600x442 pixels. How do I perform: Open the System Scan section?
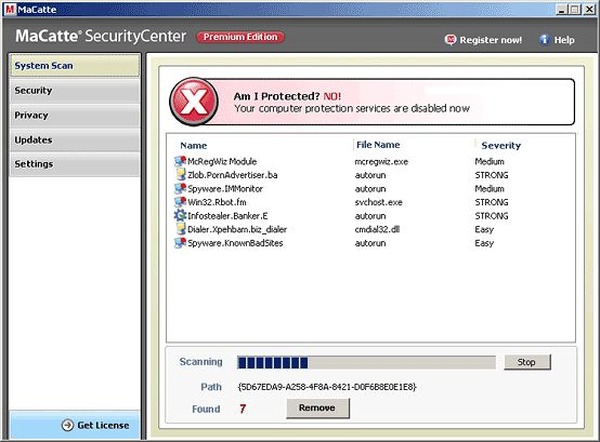[x=75, y=65]
